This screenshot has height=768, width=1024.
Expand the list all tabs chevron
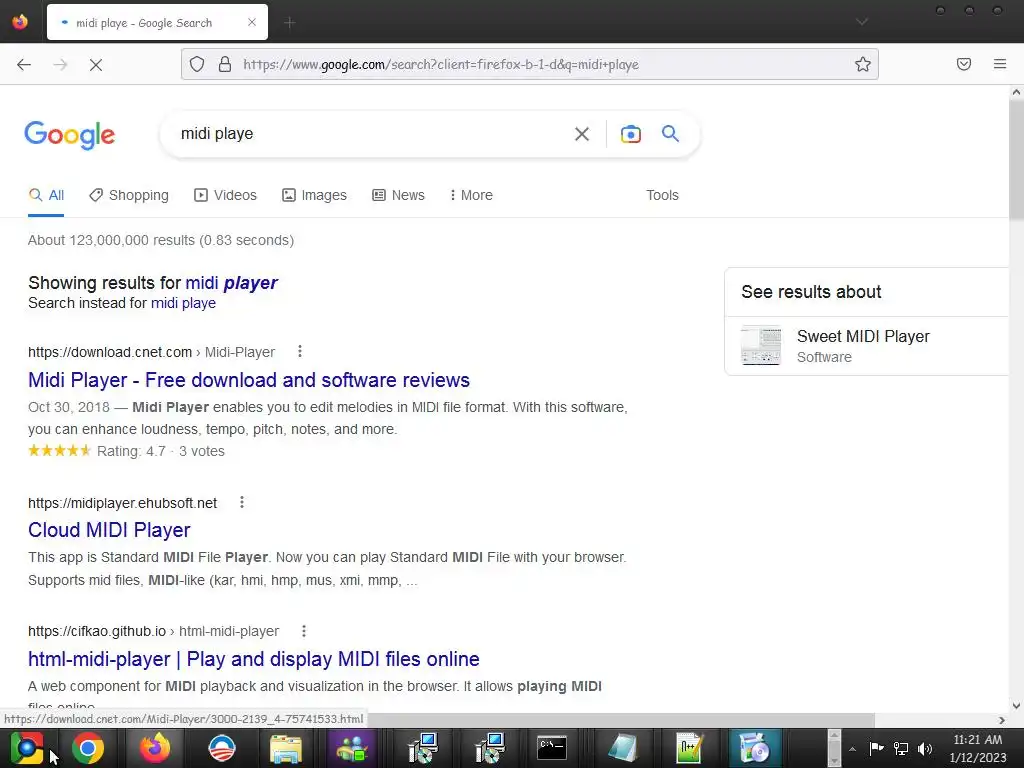(862, 22)
